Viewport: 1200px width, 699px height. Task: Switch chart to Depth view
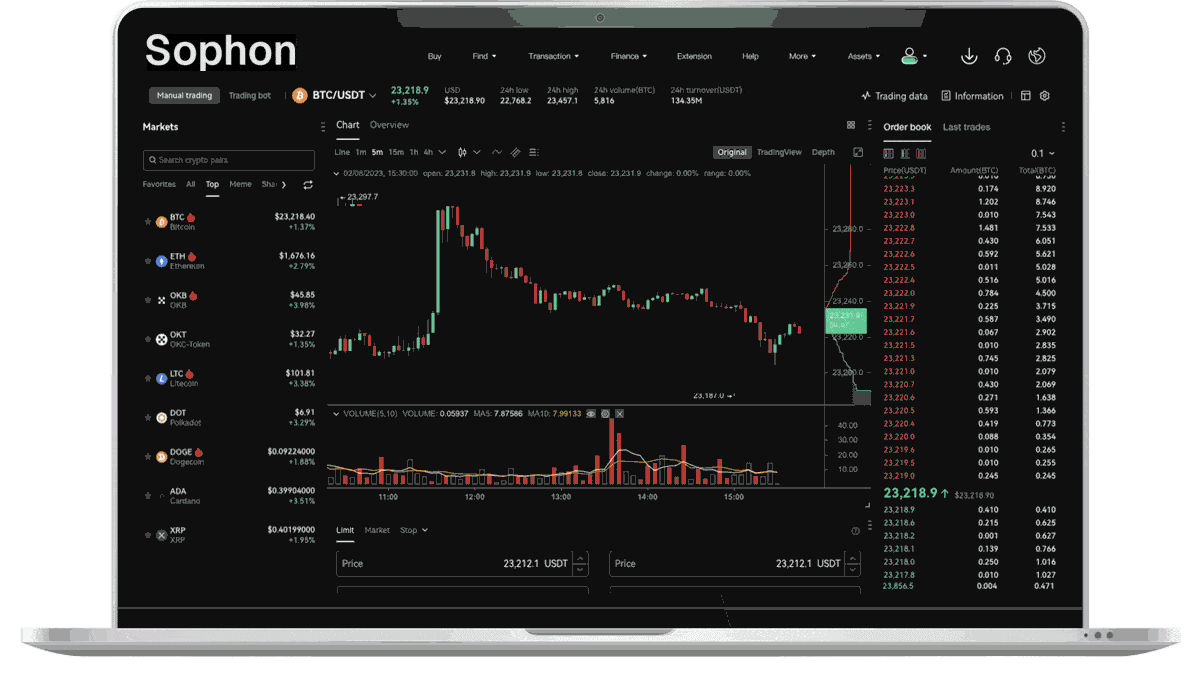coord(823,152)
